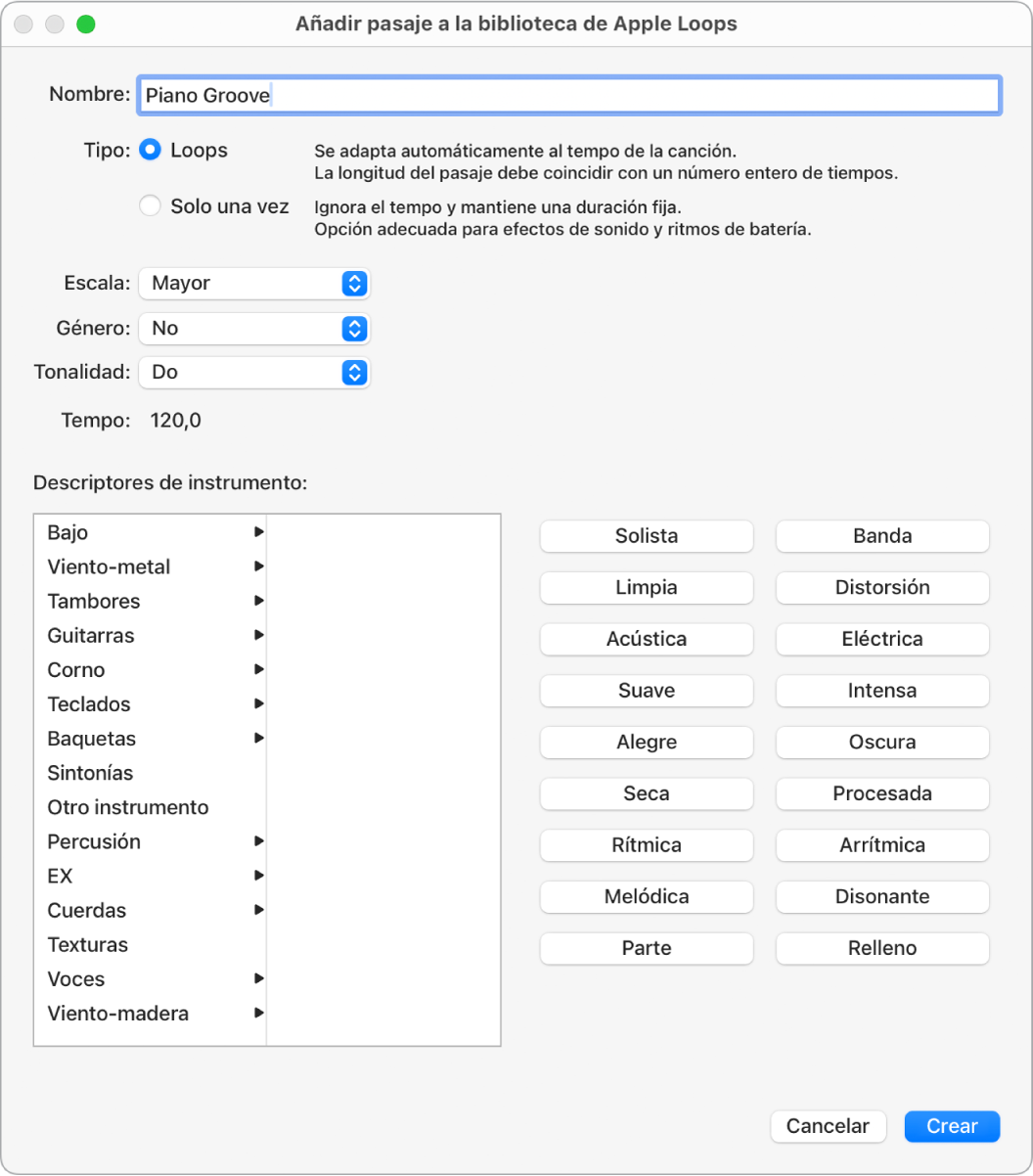This screenshot has width=1033, height=1176.
Task: Toggle the Seca descriptor button
Action: point(647,793)
